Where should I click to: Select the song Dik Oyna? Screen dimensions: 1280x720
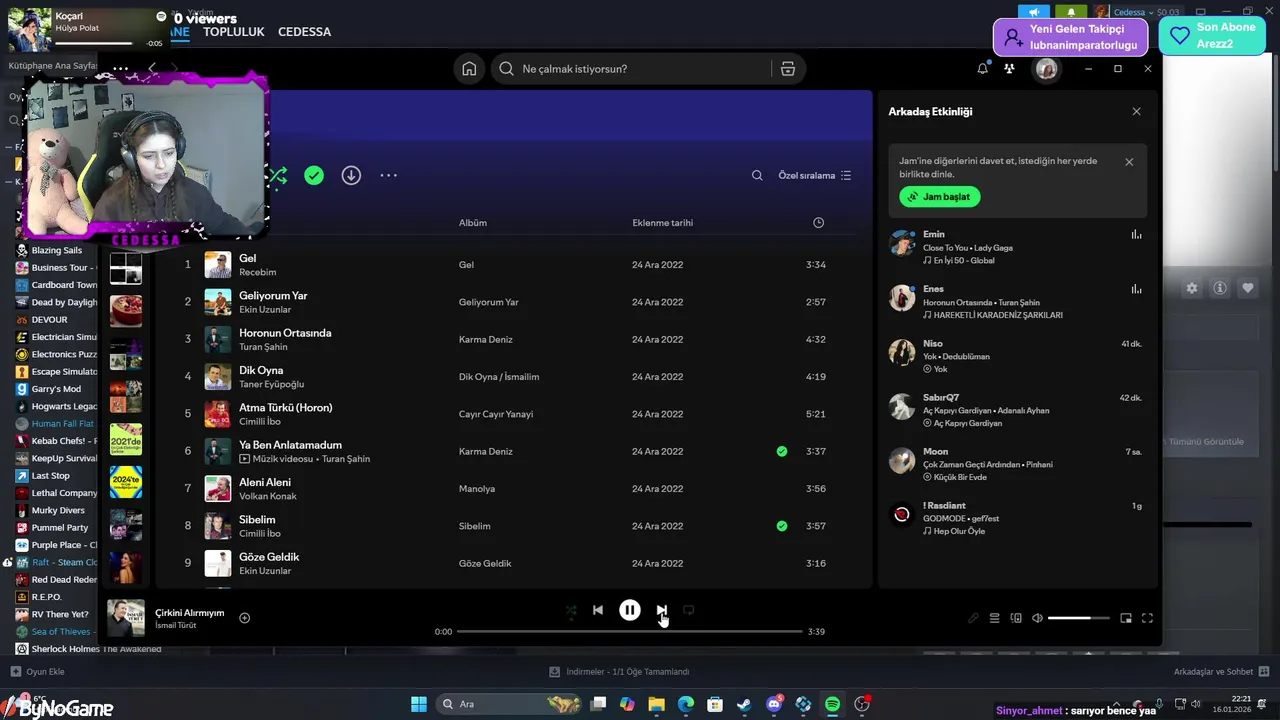pyautogui.click(x=513, y=377)
